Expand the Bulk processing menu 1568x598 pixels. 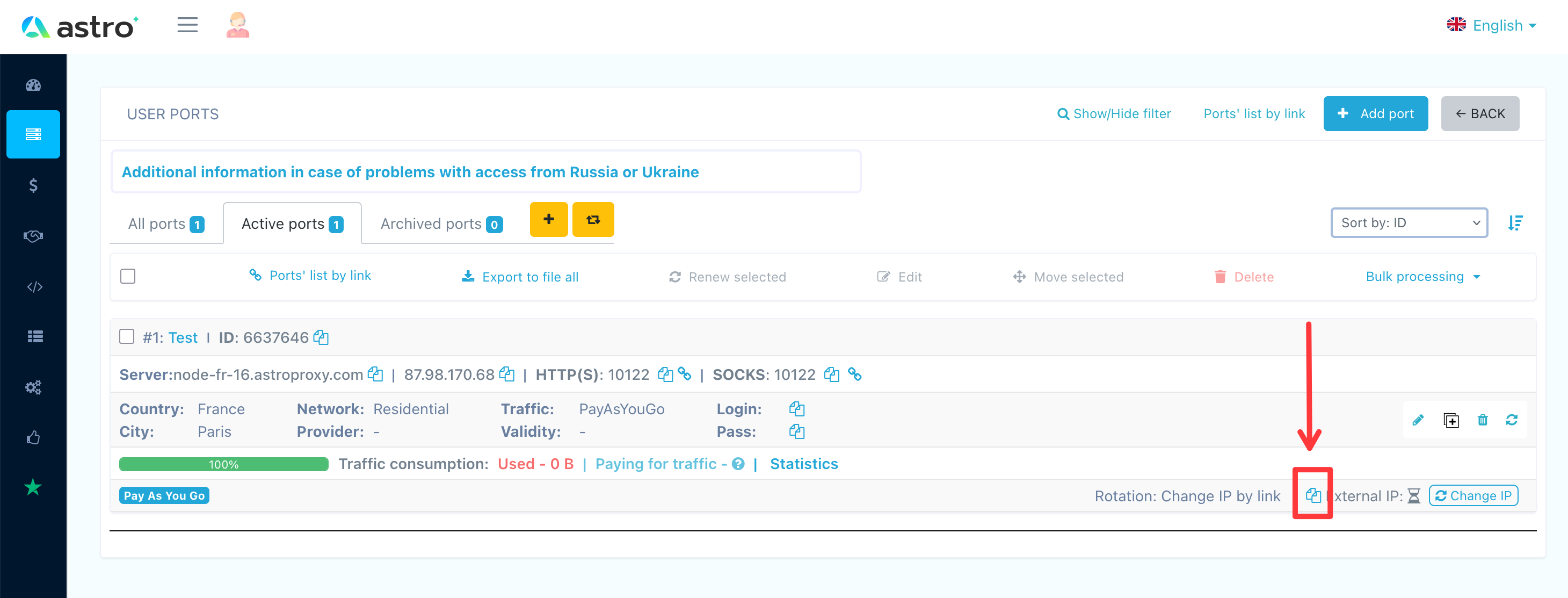(1422, 277)
